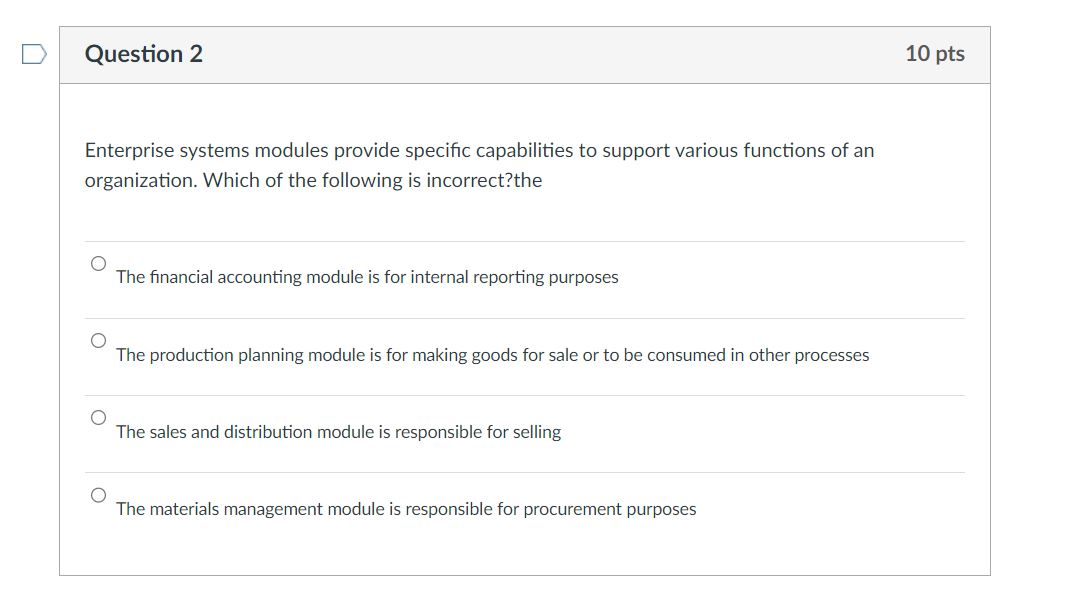Click the divider line below the question prompt
This screenshot has width=1067, height=612.
[x=525, y=238]
